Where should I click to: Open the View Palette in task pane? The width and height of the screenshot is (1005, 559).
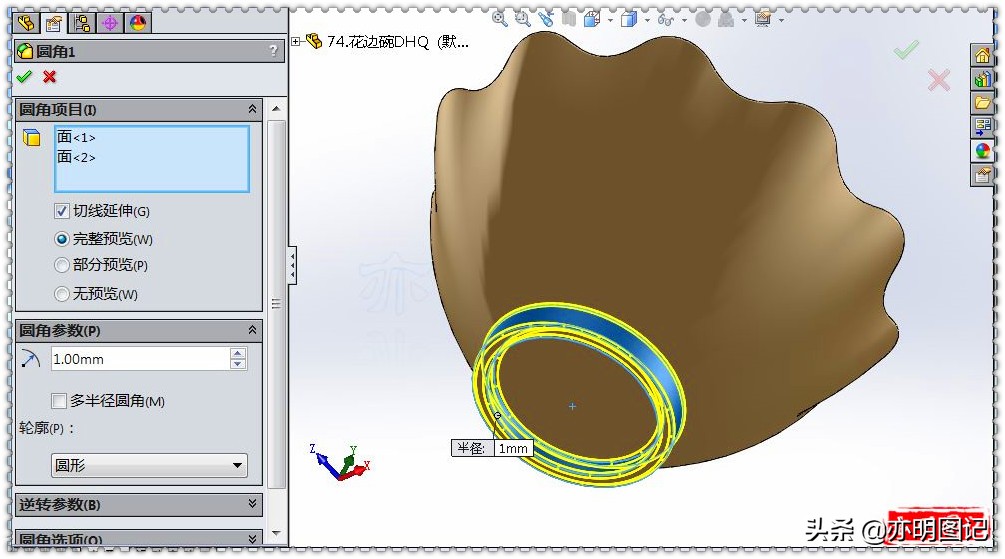point(983,126)
